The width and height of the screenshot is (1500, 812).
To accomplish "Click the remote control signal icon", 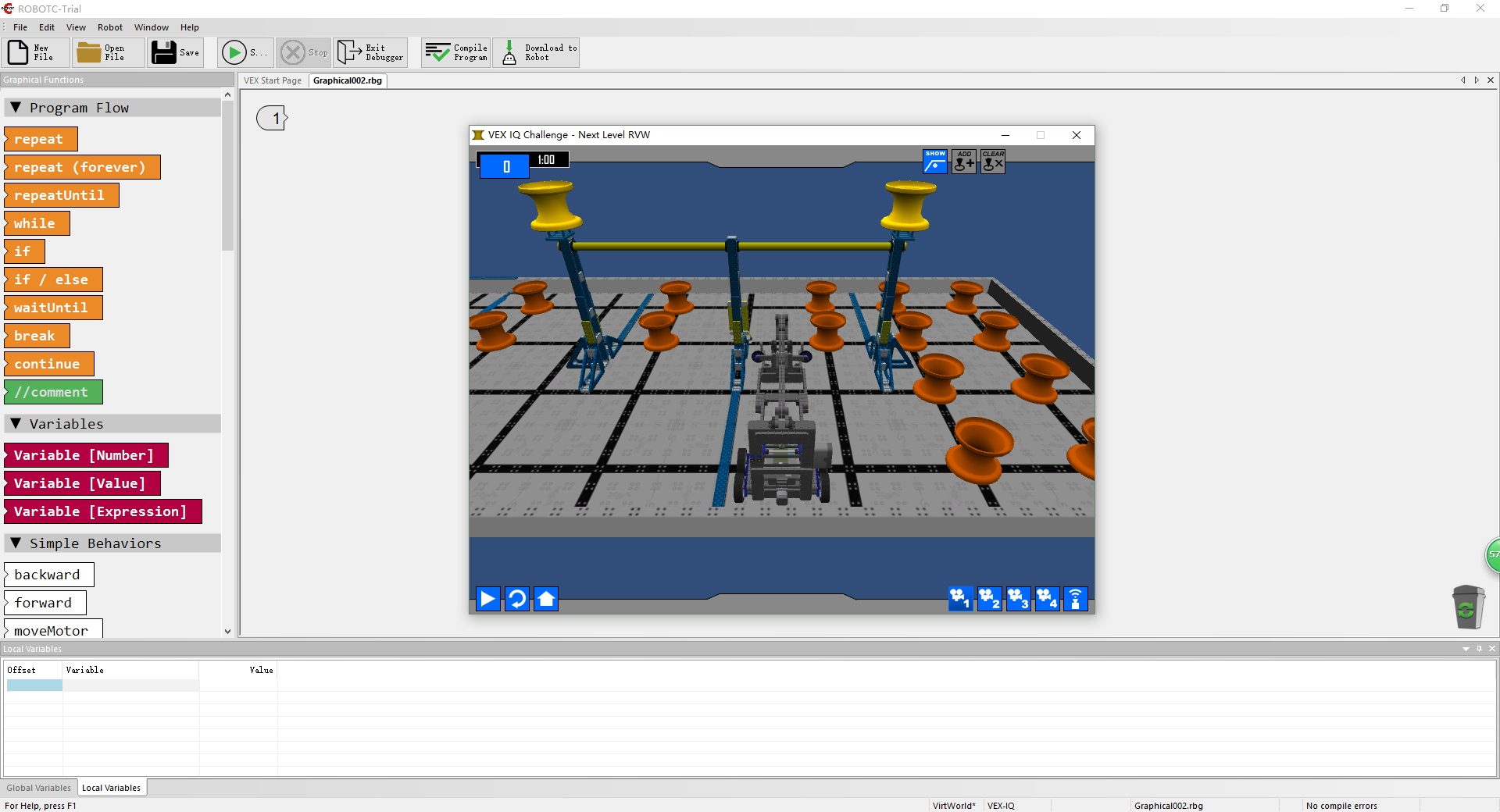I will tap(1076, 599).
